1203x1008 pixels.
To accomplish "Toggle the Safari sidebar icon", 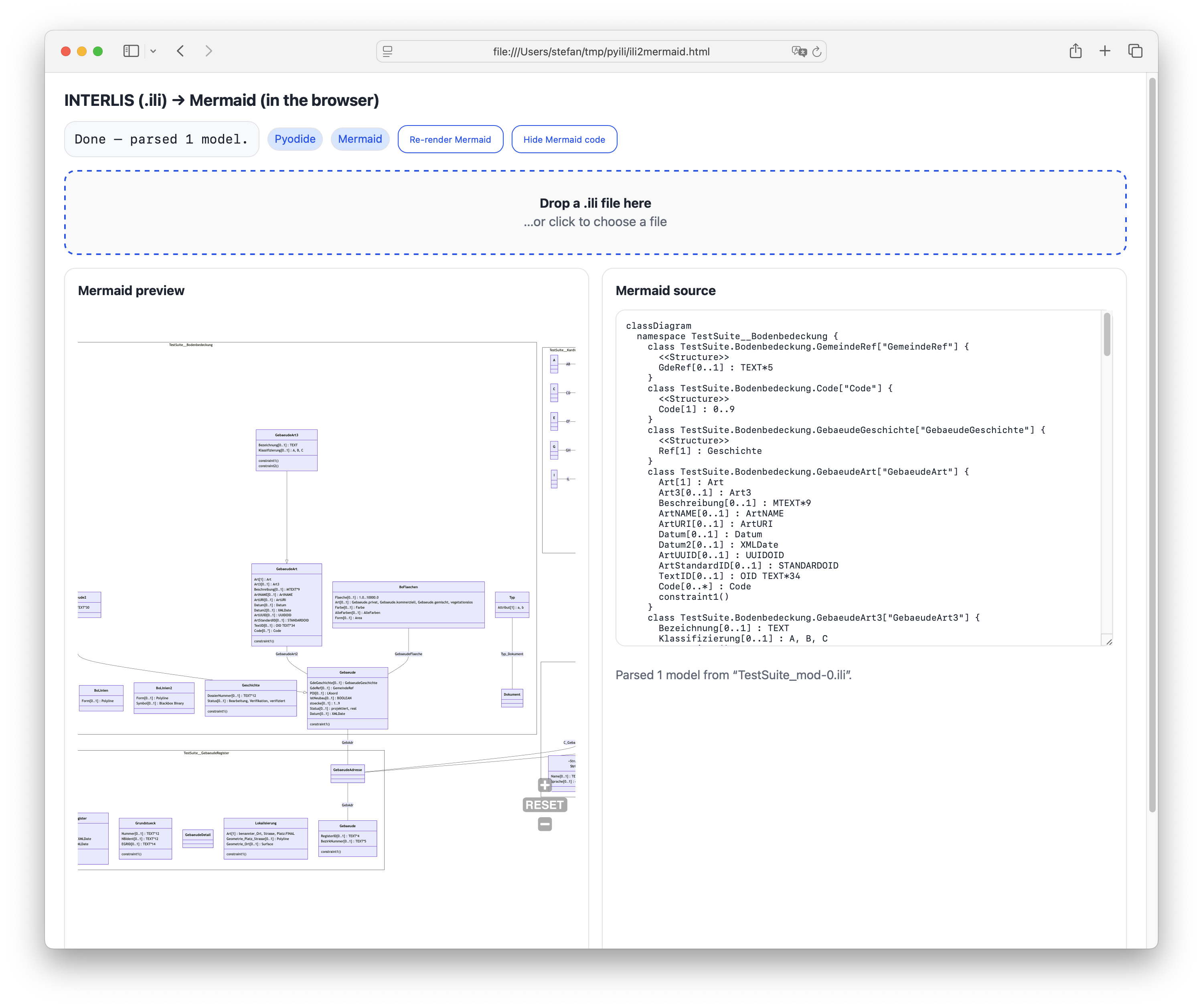I will click(x=131, y=51).
